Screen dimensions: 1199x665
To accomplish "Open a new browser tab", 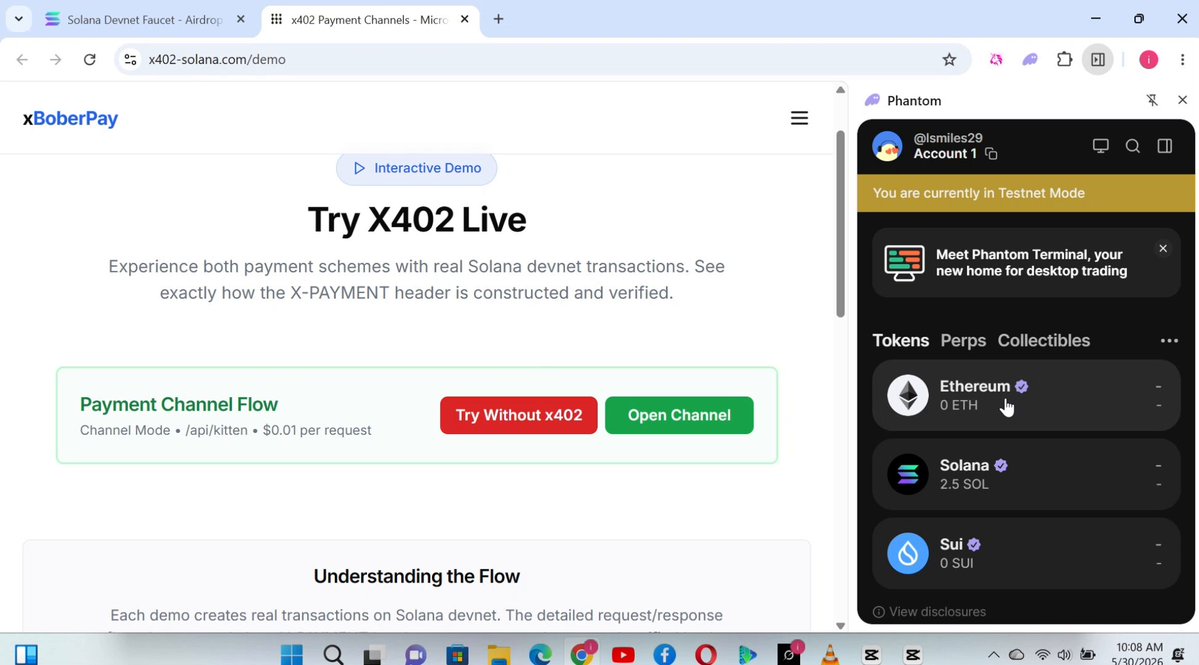I will pos(499,19).
